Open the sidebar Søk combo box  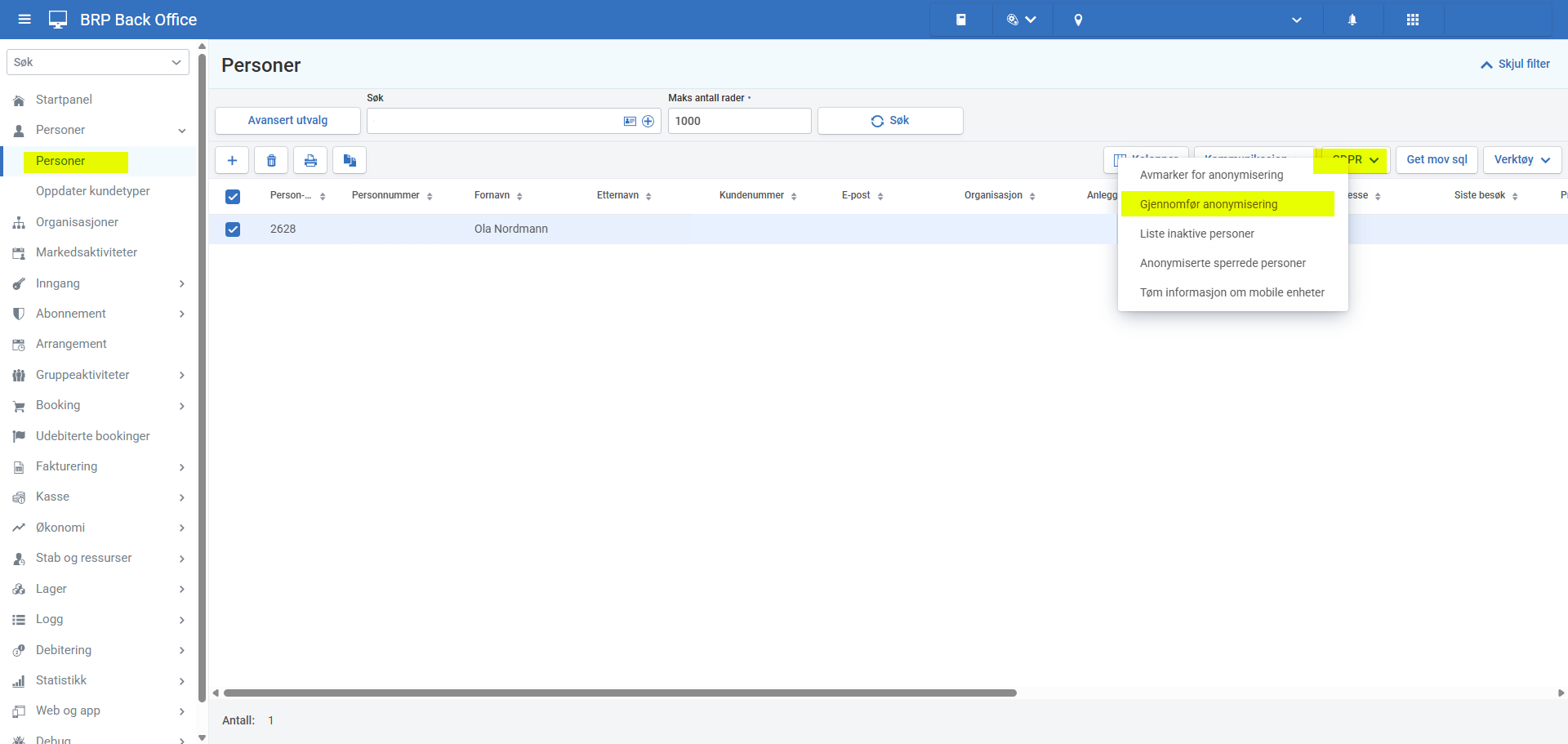tap(98, 62)
